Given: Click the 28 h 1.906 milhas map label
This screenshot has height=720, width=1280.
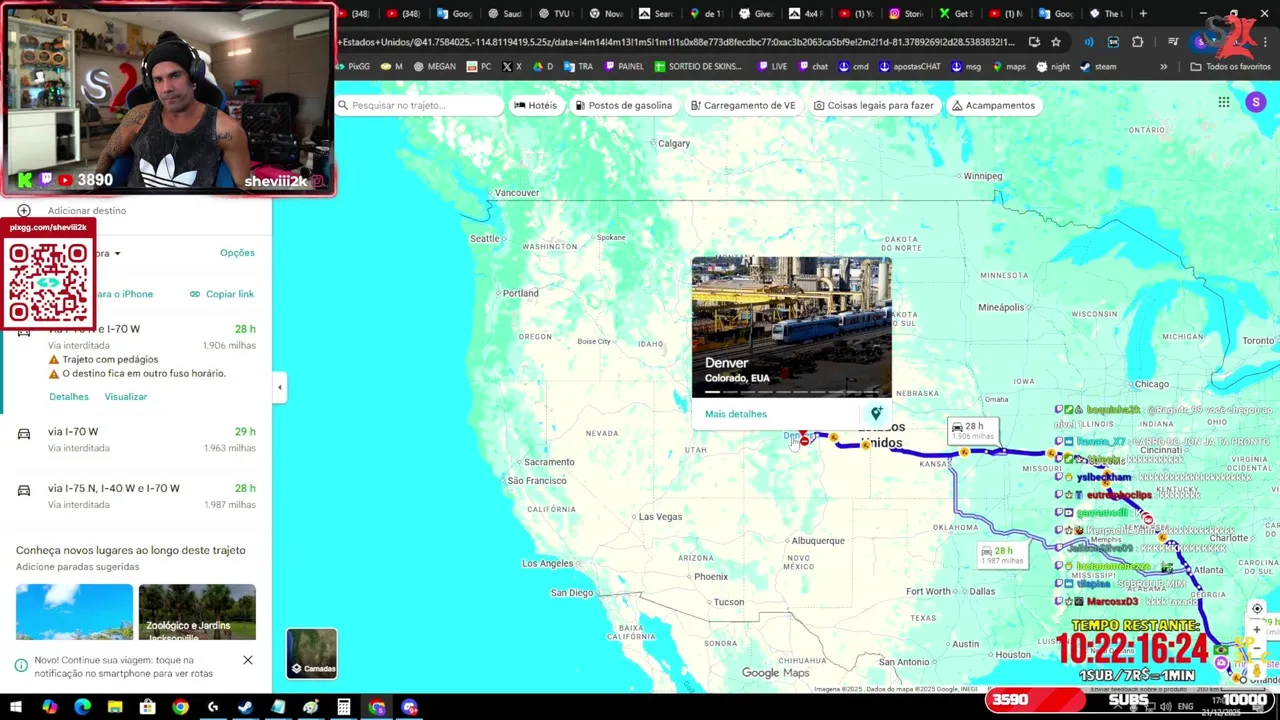Looking at the screenshot, I should [972, 431].
